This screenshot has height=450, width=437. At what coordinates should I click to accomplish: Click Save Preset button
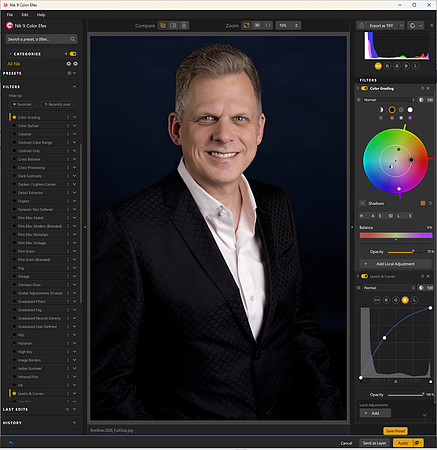click(395, 431)
